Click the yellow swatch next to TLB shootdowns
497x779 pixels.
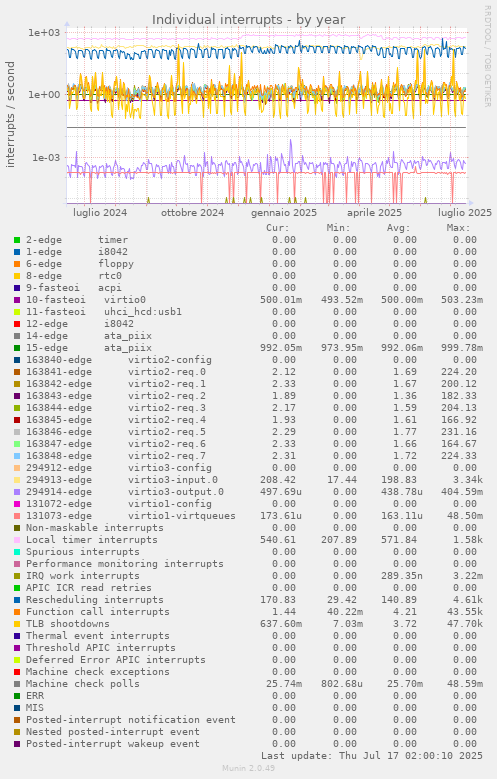click(17, 623)
